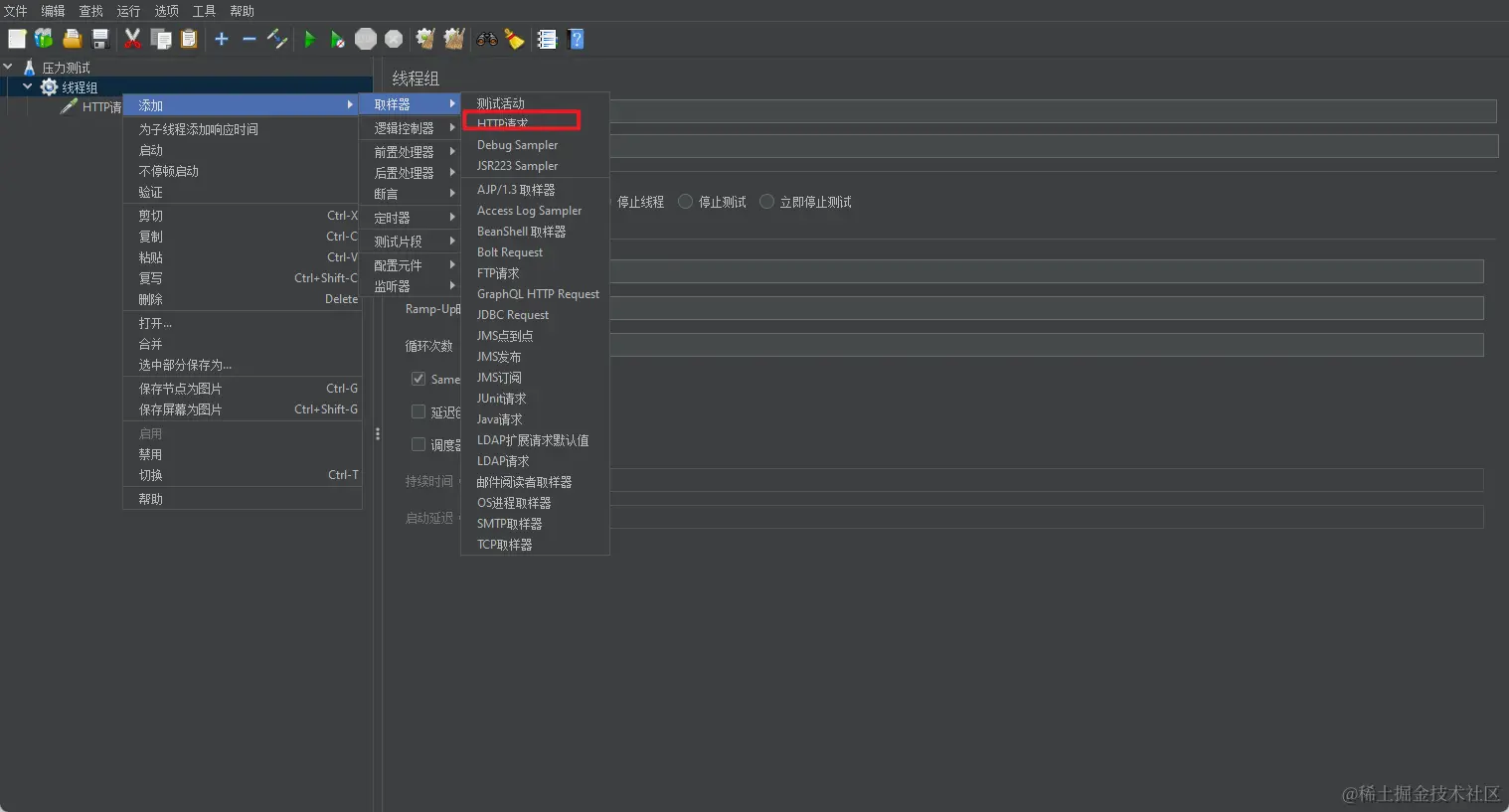Choose 启动 in the context menu
1509x812 pixels.
[x=242, y=150]
